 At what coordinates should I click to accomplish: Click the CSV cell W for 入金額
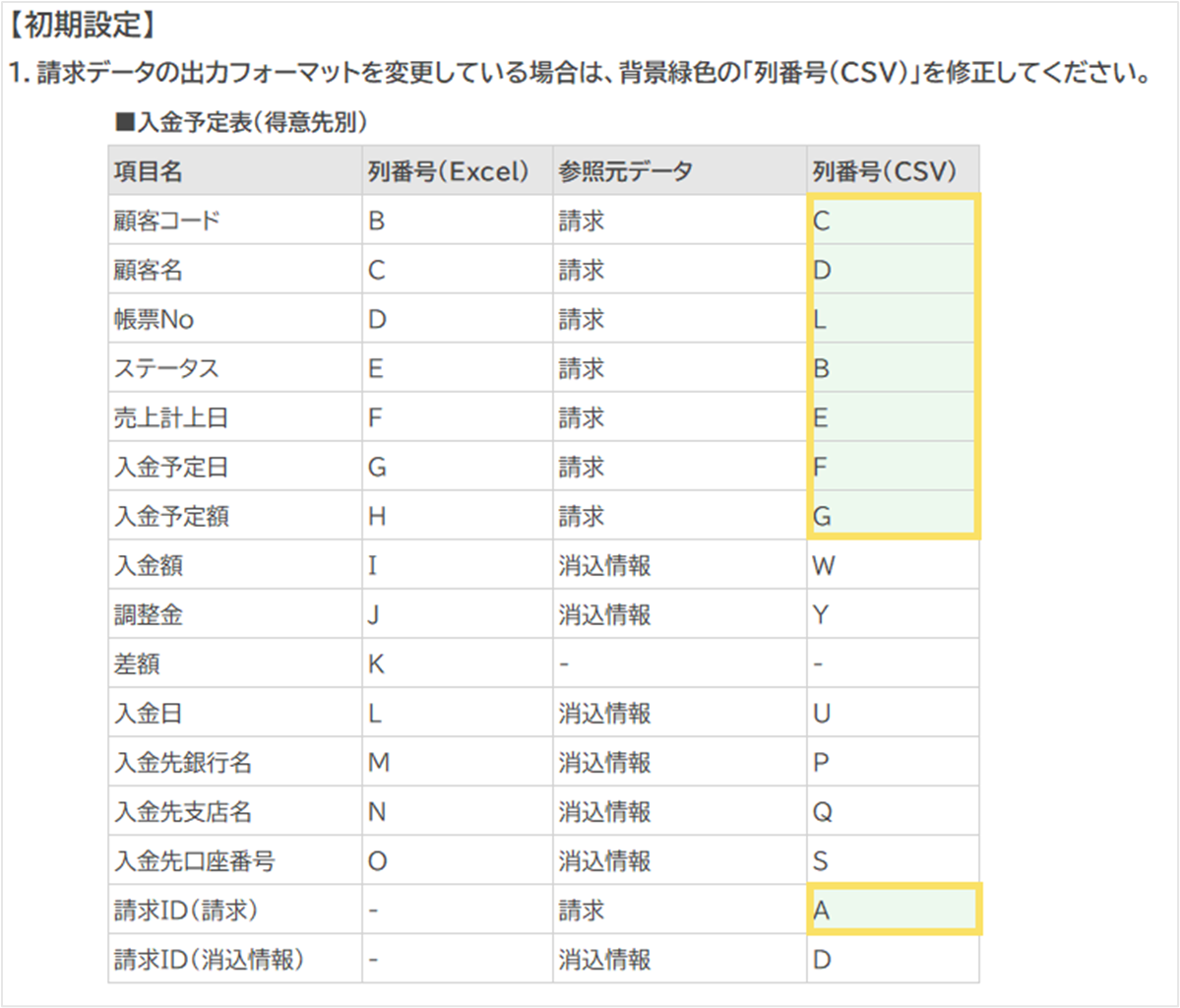coord(892,565)
